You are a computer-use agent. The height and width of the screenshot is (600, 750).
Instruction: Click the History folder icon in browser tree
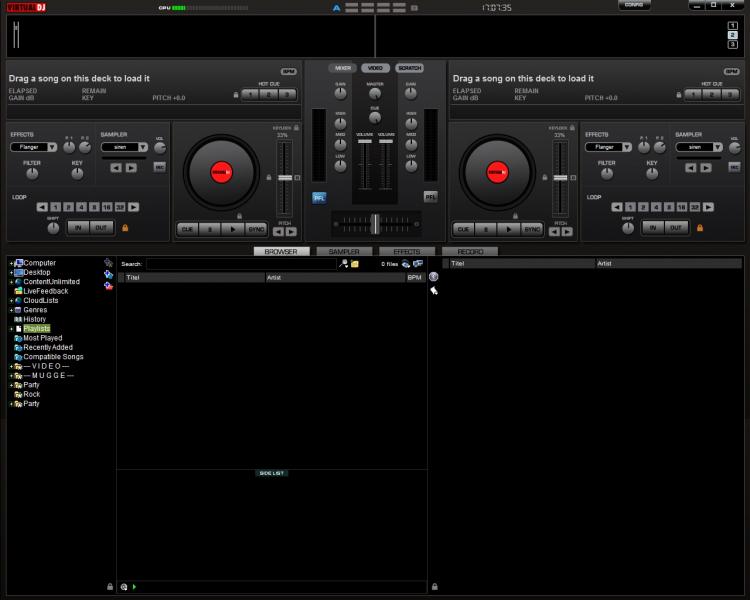[17, 319]
